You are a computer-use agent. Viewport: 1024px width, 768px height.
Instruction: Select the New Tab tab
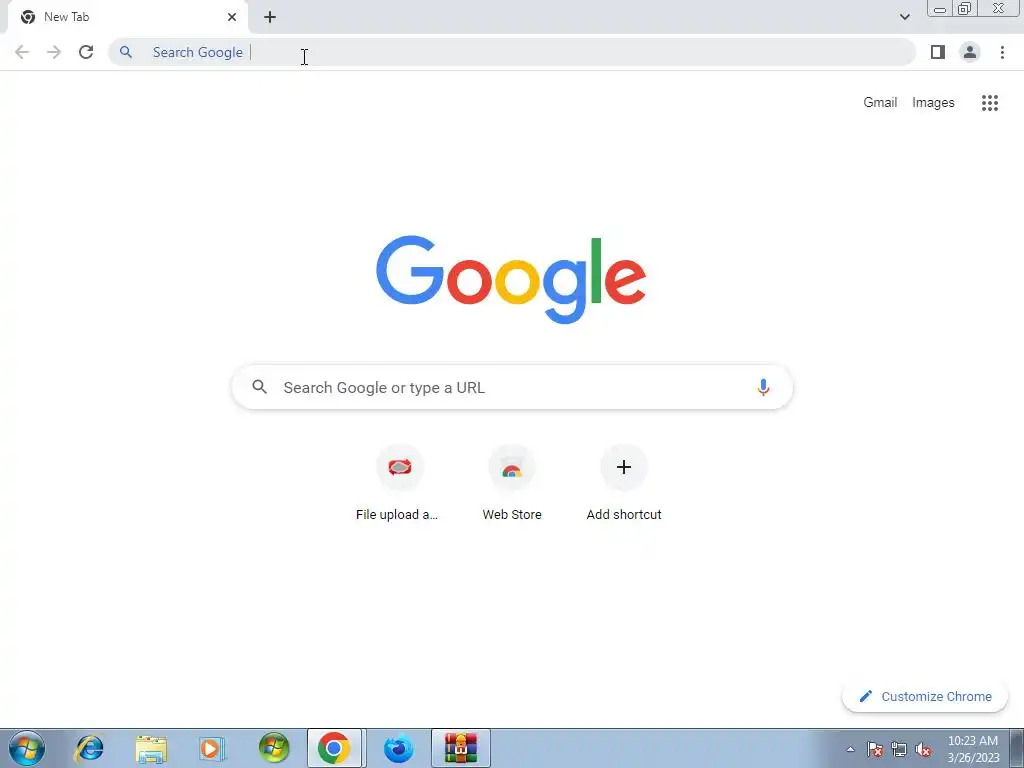pyautogui.click(x=127, y=17)
